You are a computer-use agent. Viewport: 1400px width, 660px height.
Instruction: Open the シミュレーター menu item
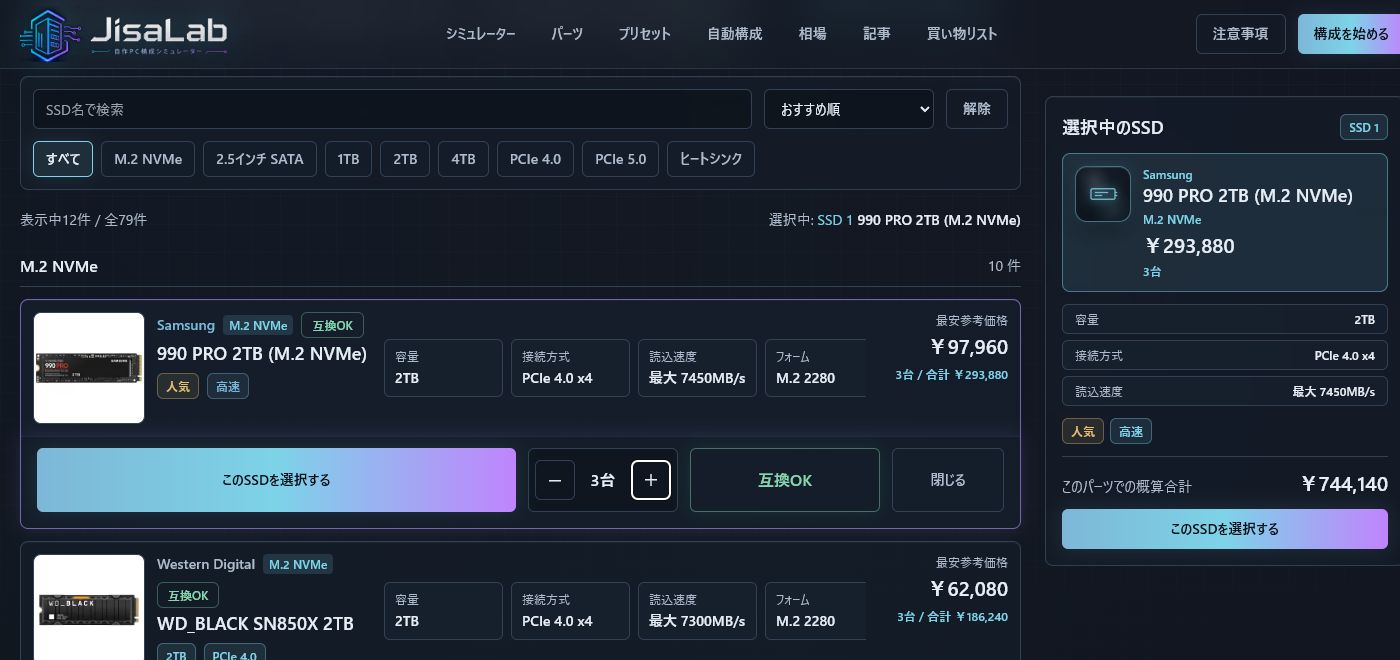(x=480, y=34)
